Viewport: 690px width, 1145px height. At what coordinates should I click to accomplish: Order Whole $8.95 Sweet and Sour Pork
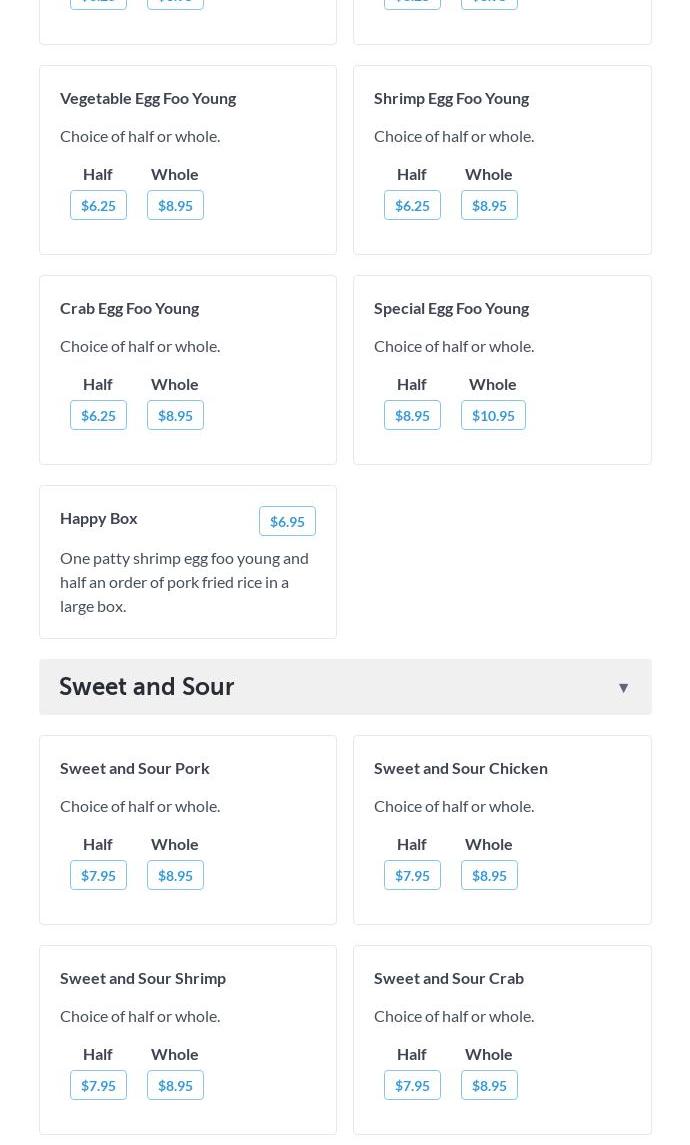pyautogui.click(x=175, y=875)
